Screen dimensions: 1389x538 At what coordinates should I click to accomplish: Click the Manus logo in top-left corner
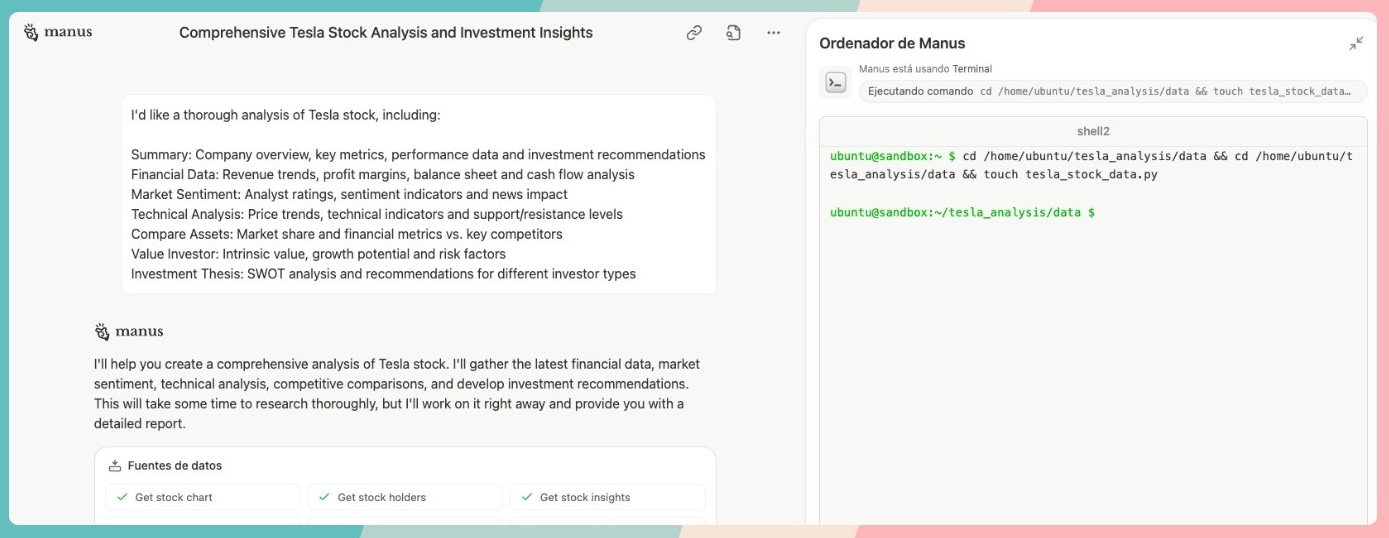(x=57, y=32)
